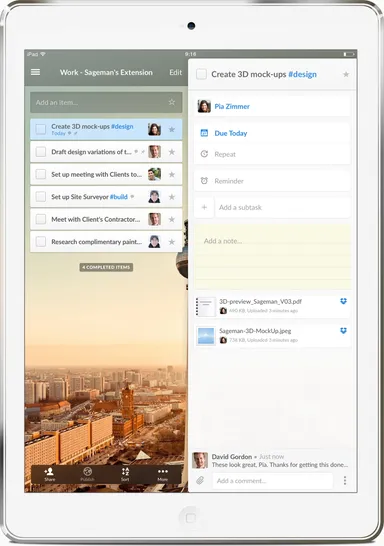
Task: Click Dropbox icon on the JPEG attachment
Action: pyautogui.click(x=343, y=330)
